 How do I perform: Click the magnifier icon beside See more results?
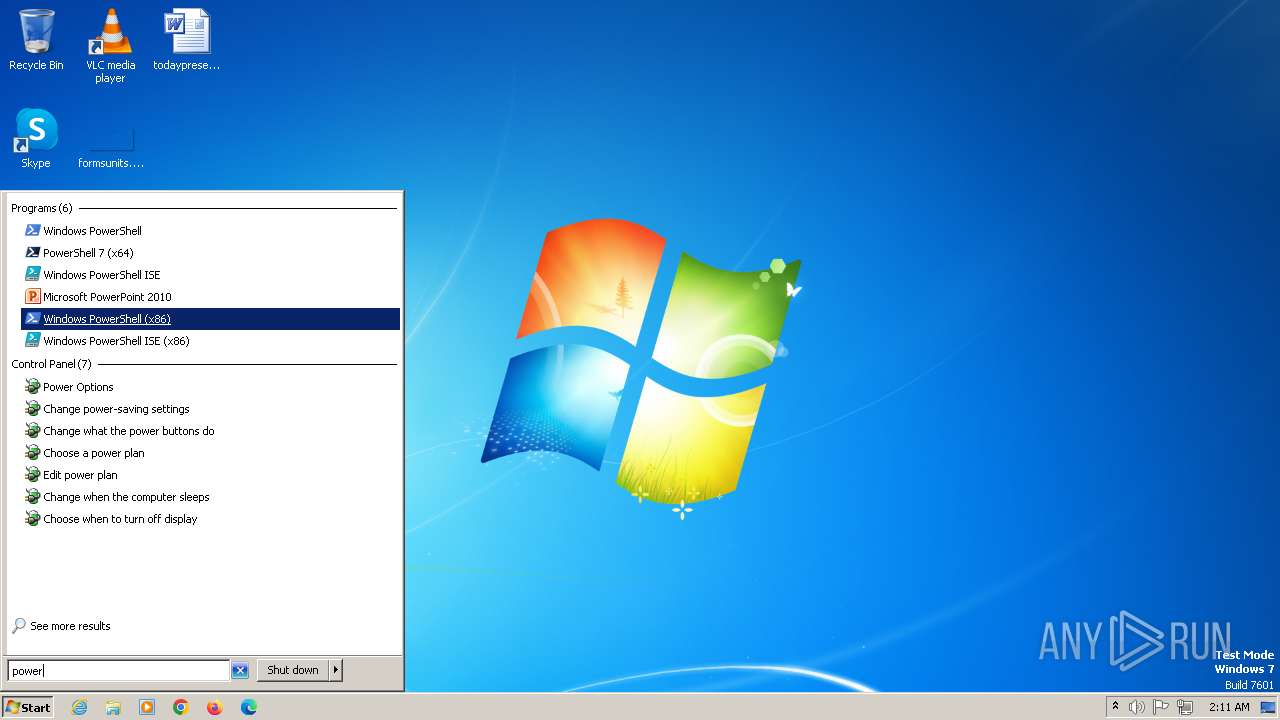coord(19,626)
